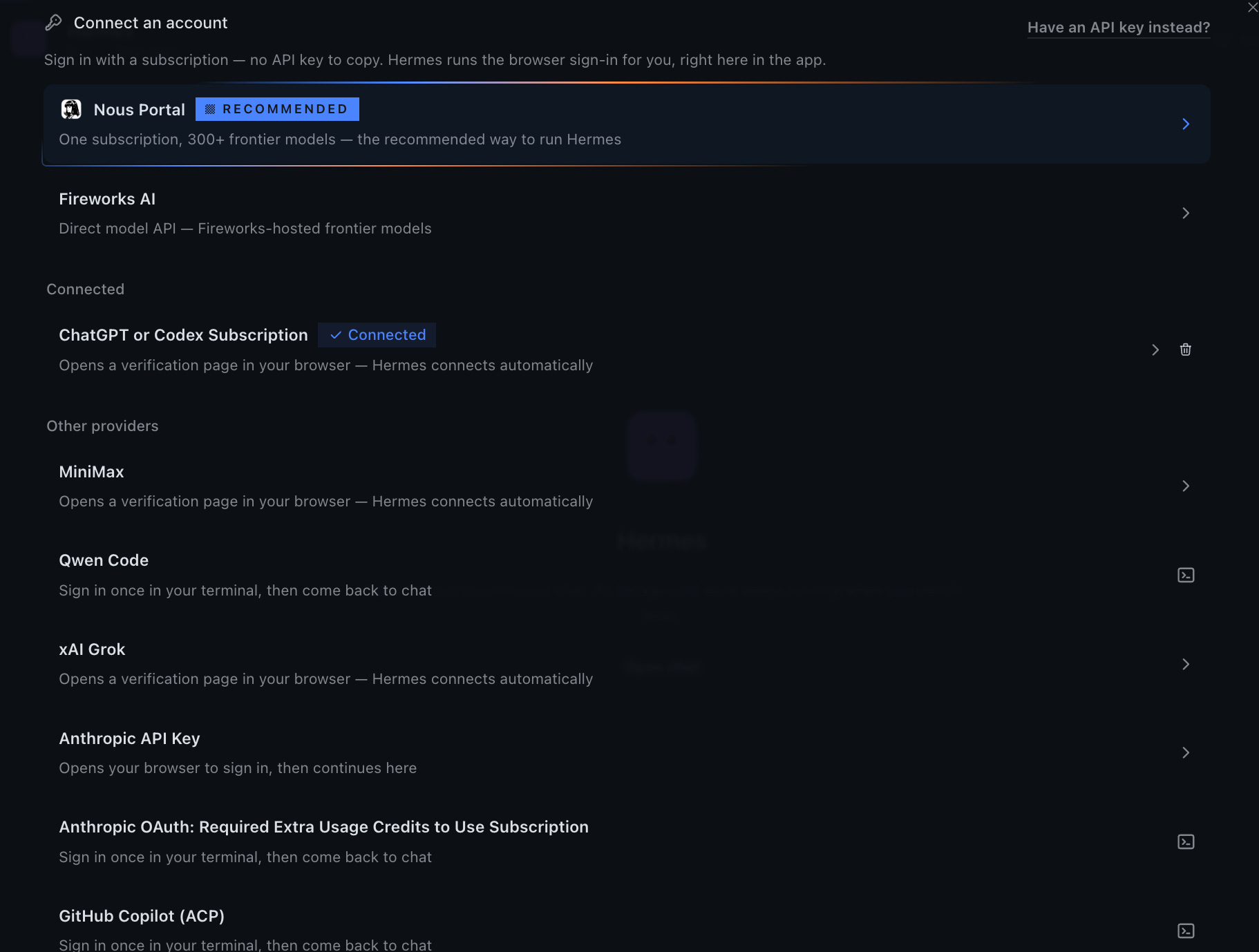Choose the Anthropic API Key title
1259x952 pixels.
coord(130,739)
